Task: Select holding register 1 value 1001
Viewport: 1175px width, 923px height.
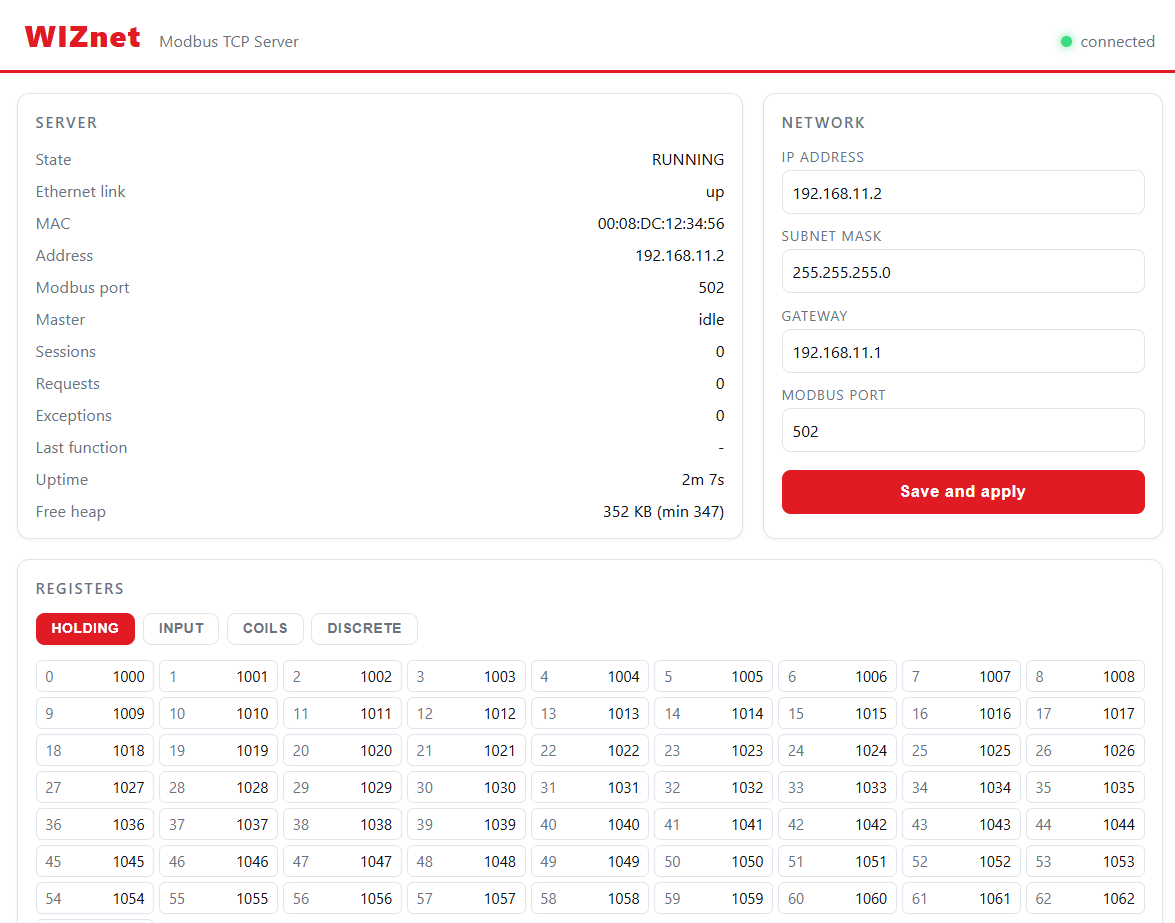Action: (219, 677)
